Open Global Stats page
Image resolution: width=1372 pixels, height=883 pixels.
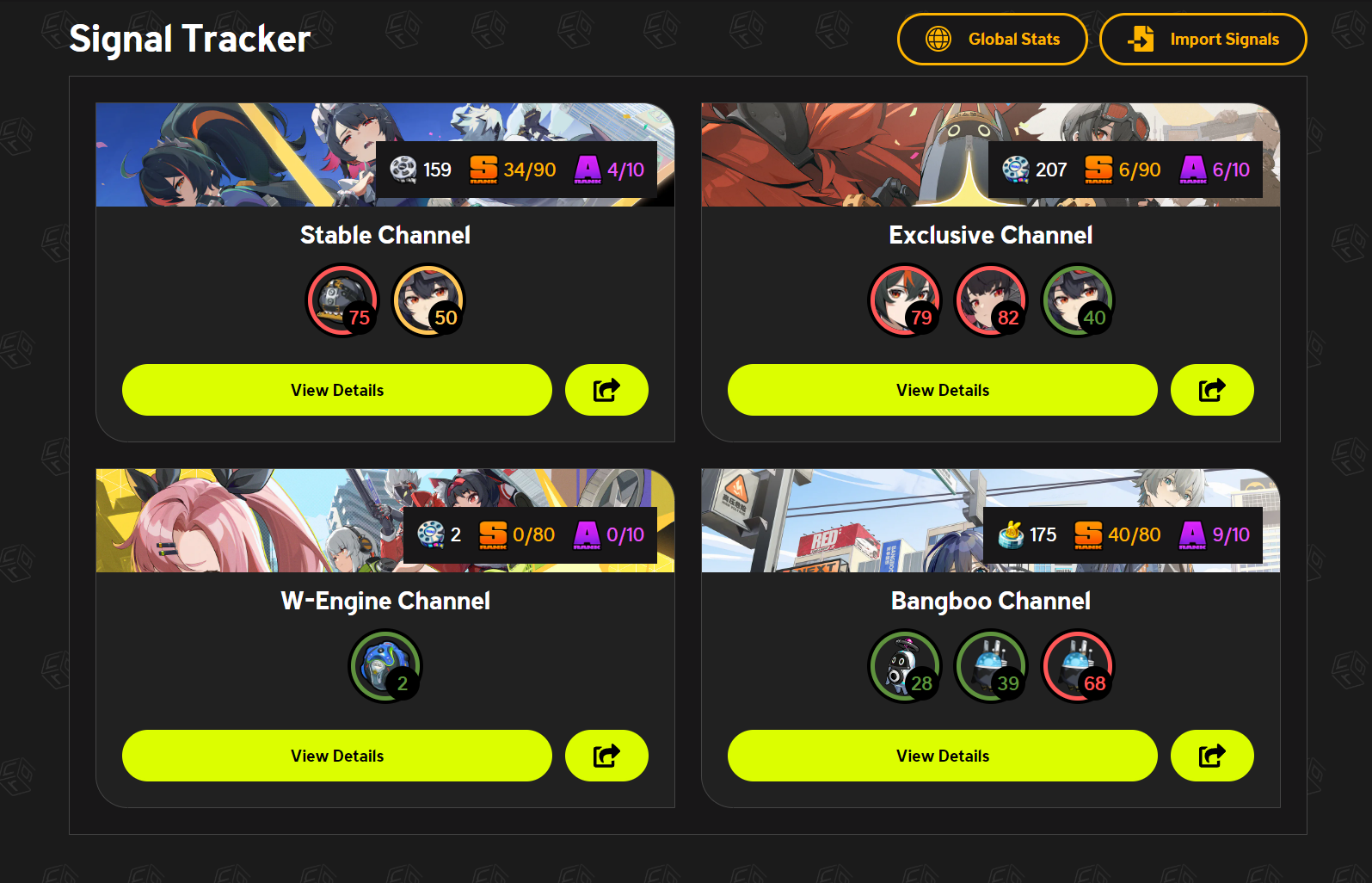pyautogui.click(x=993, y=39)
